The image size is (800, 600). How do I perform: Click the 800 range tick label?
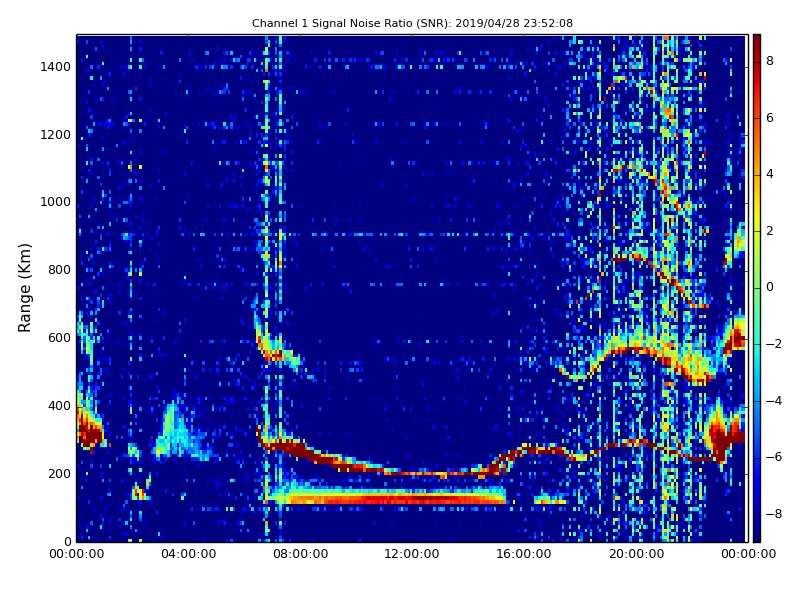[x=59, y=270]
